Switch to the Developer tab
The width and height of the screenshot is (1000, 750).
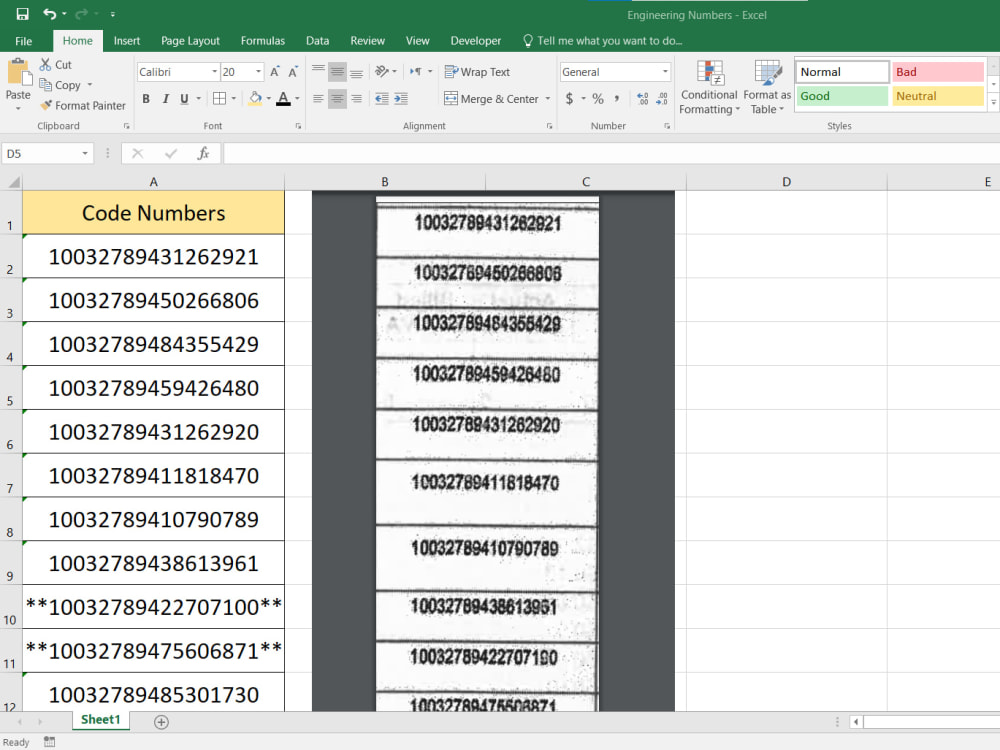point(476,41)
